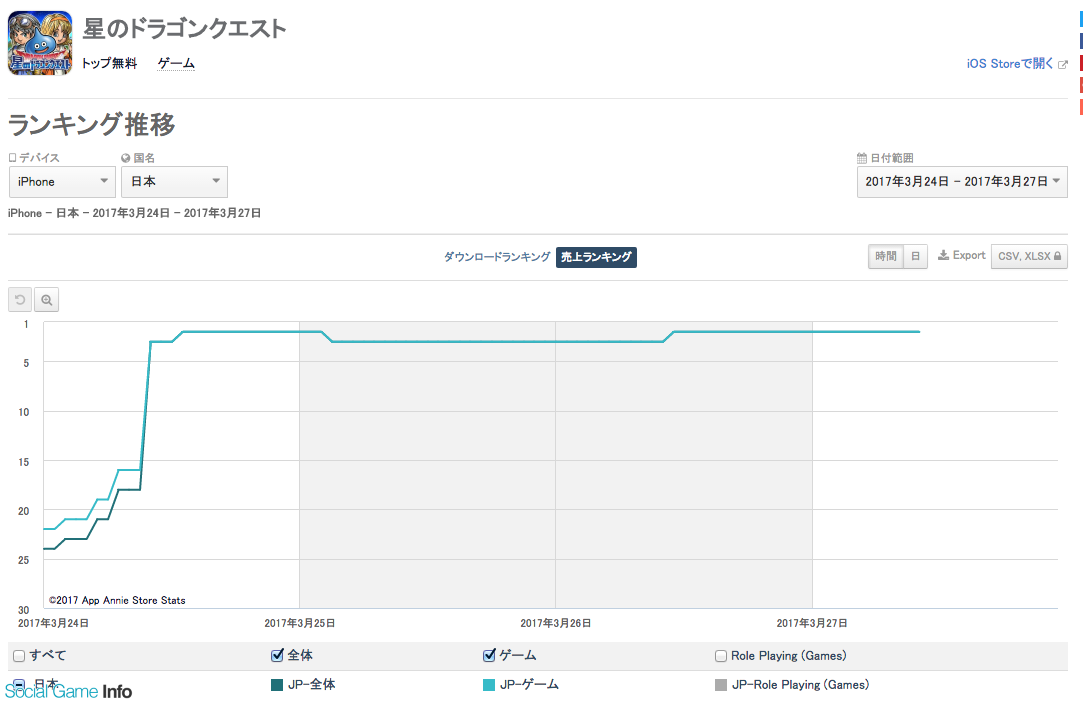Image resolution: width=1083 pixels, height=704 pixels.
Task: Toggle the すべて checkbox
Action: [x=19, y=656]
